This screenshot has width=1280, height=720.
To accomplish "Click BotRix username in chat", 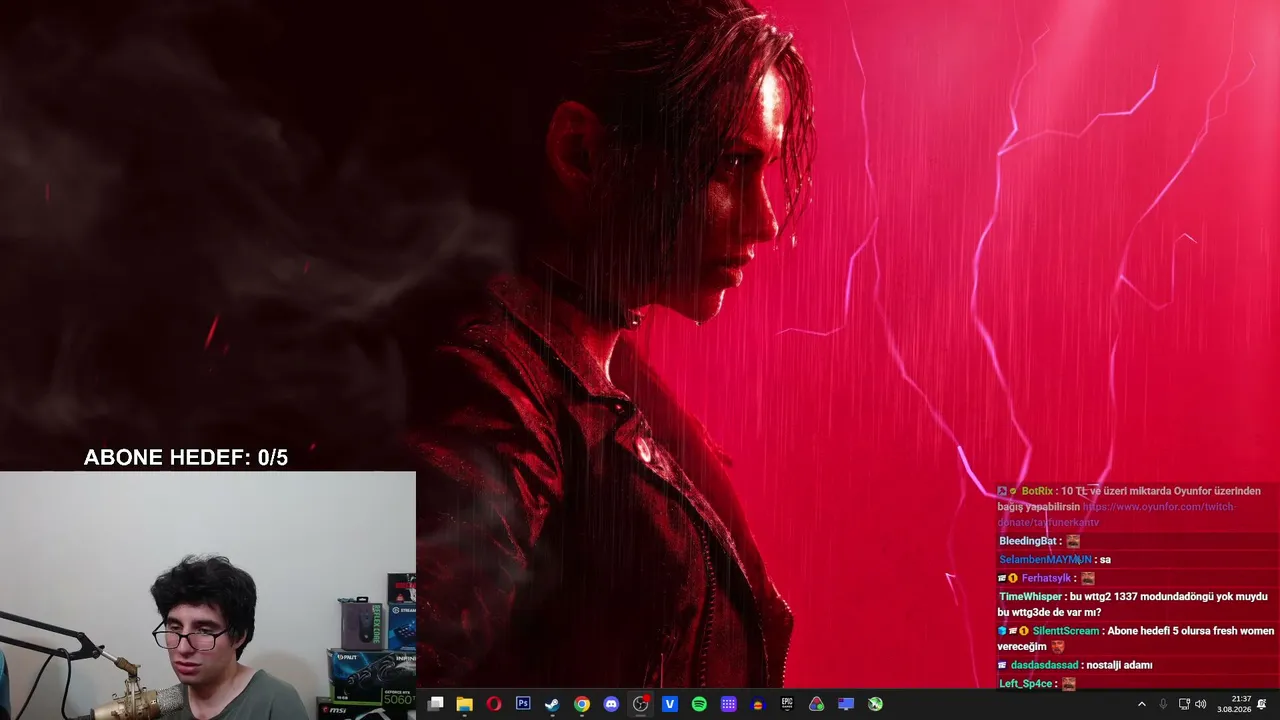I will (1037, 491).
